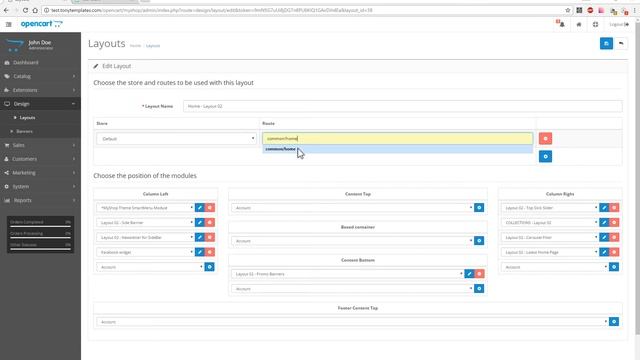Image resolution: width=640 pixels, height=360 pixels.
Task: Remove the Top Slick Slider module
Action: click(x=614, y=208)
